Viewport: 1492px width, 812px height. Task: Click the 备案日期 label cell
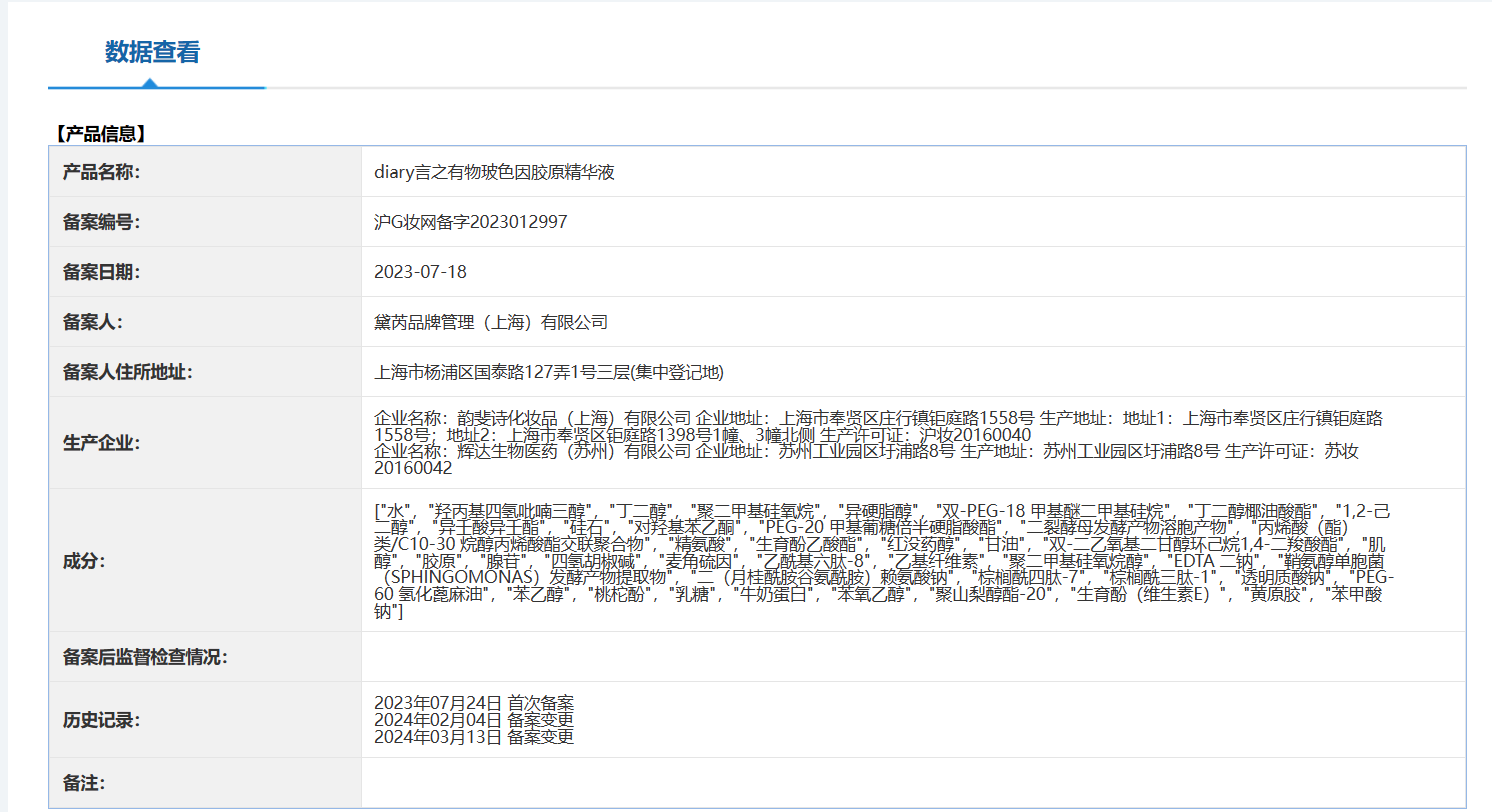click(205, 272)
